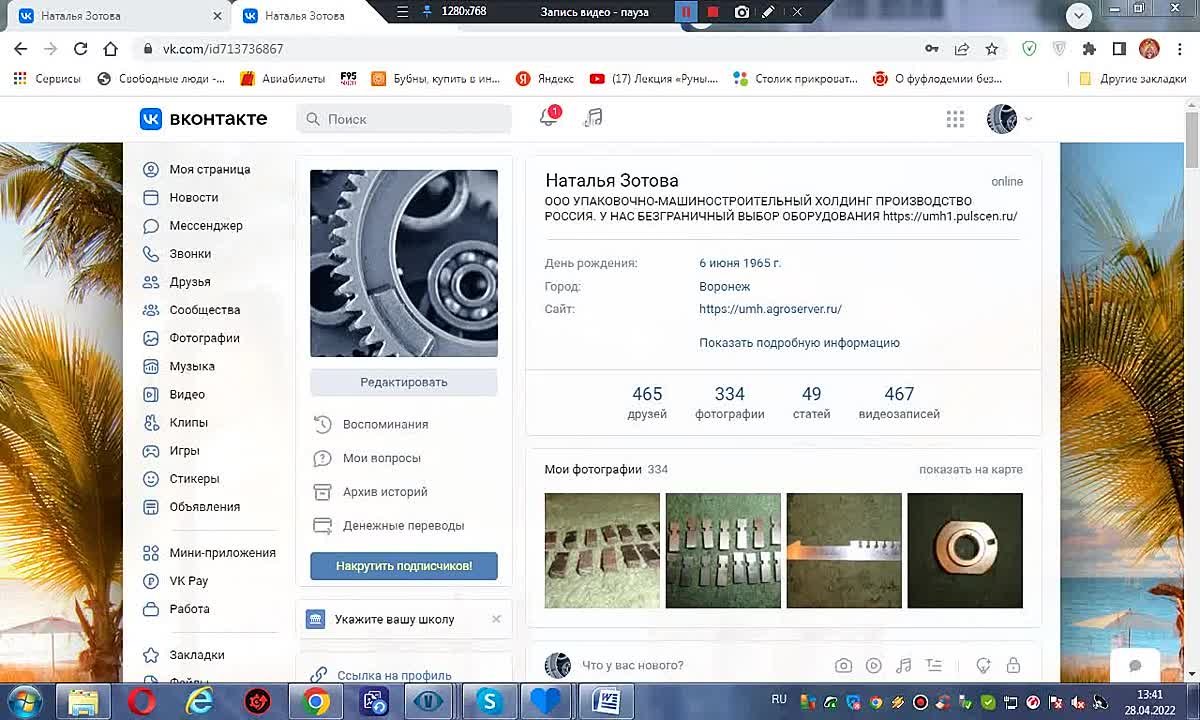Click the notifications bell icon
The width and height of the screenshot is (1200, 720).
click(548, 117)
